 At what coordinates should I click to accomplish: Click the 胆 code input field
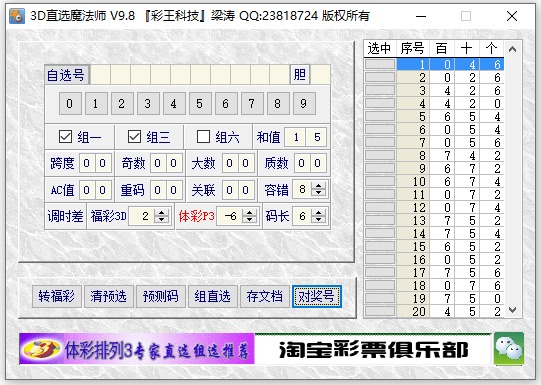click(x=320, y=75)
